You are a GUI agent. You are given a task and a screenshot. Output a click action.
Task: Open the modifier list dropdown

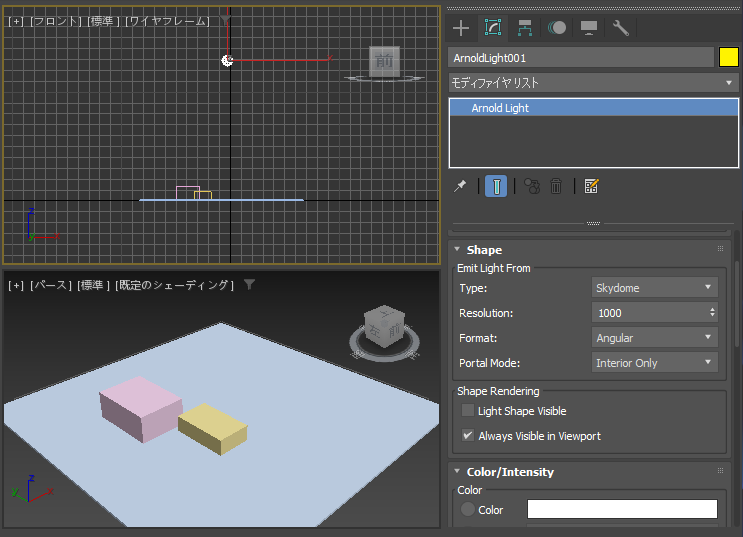pyautogui.click(x=593, y=83)
